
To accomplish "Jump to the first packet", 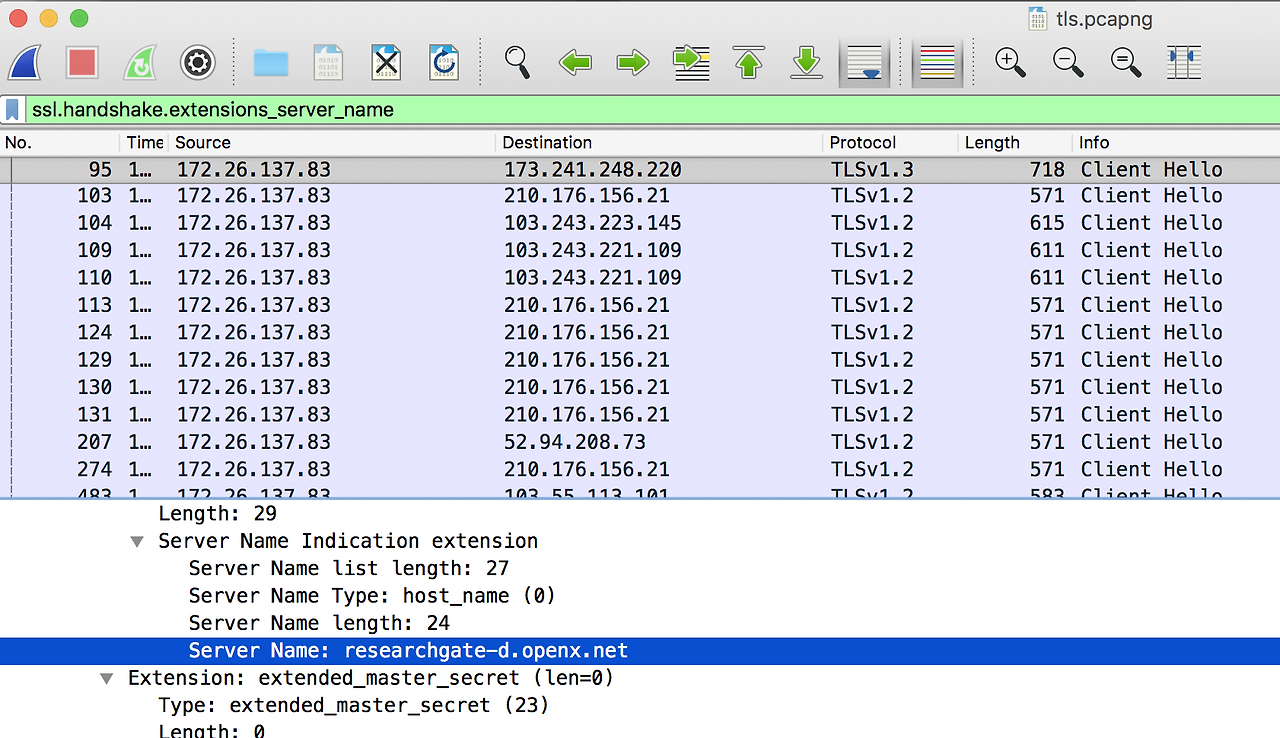I will pyautogui.click(x=749, y=63).
